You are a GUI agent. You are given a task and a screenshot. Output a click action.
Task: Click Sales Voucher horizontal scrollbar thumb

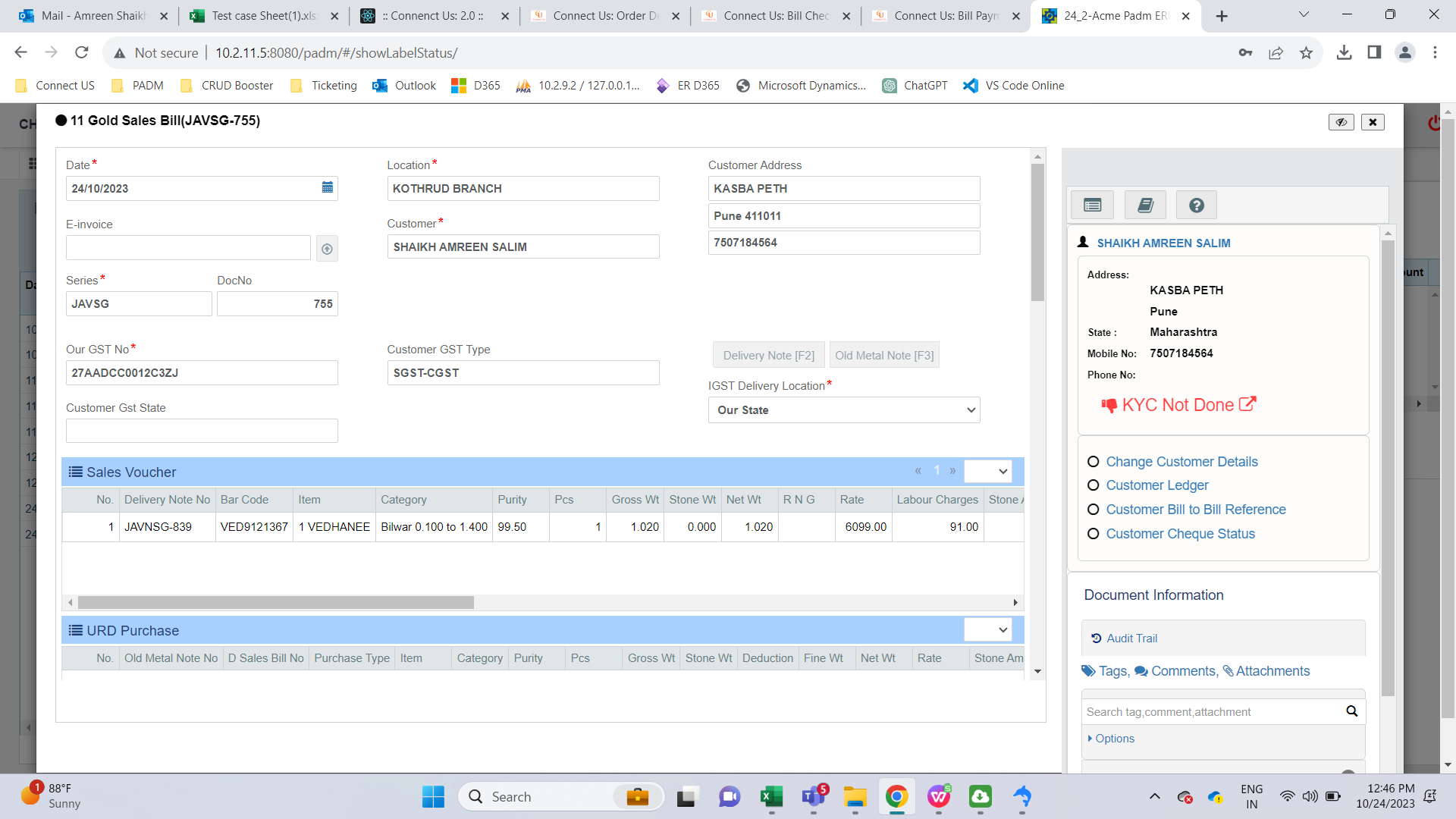[x=275, y=602]
